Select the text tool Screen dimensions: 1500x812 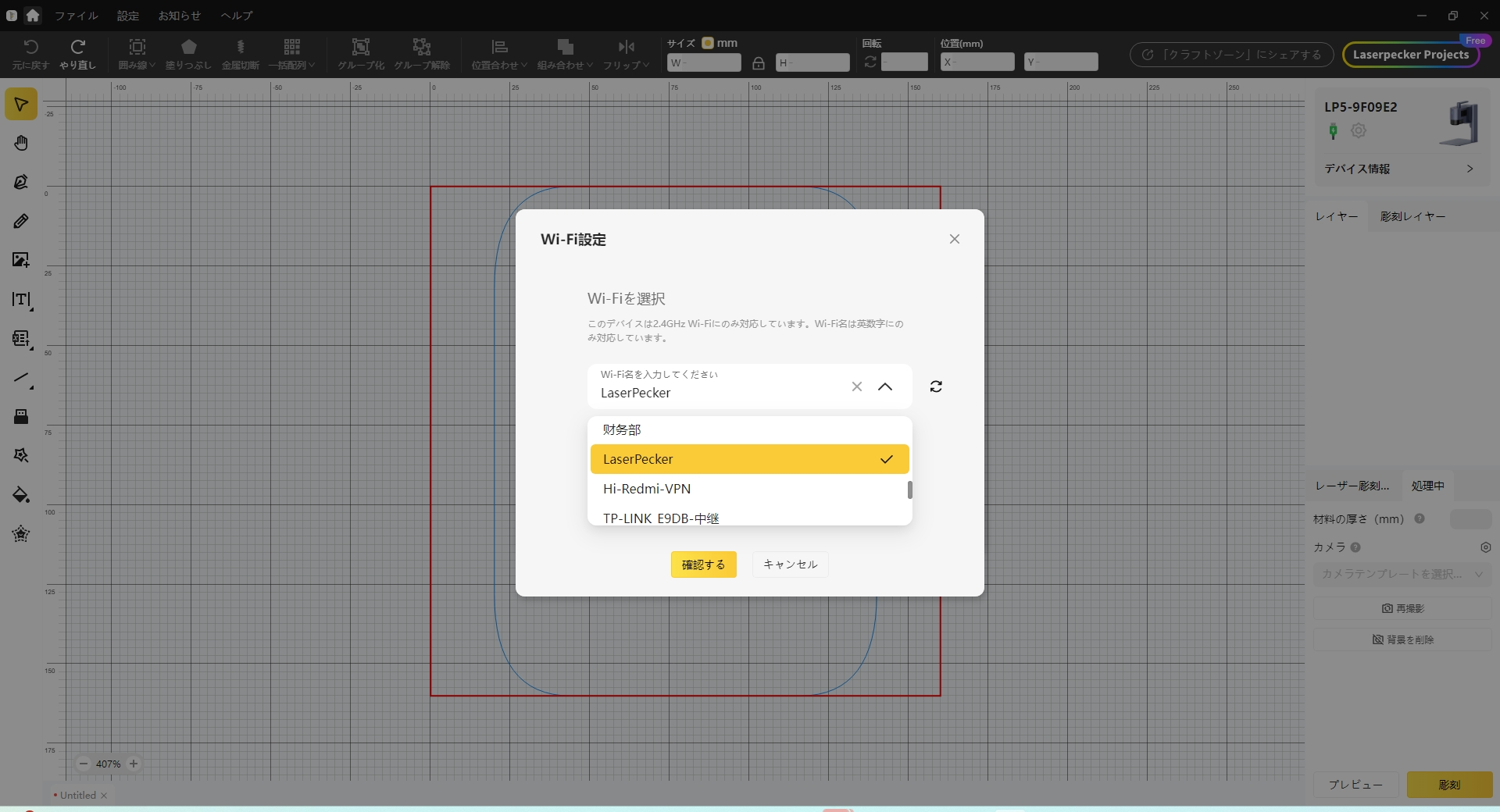coord(21,300)
